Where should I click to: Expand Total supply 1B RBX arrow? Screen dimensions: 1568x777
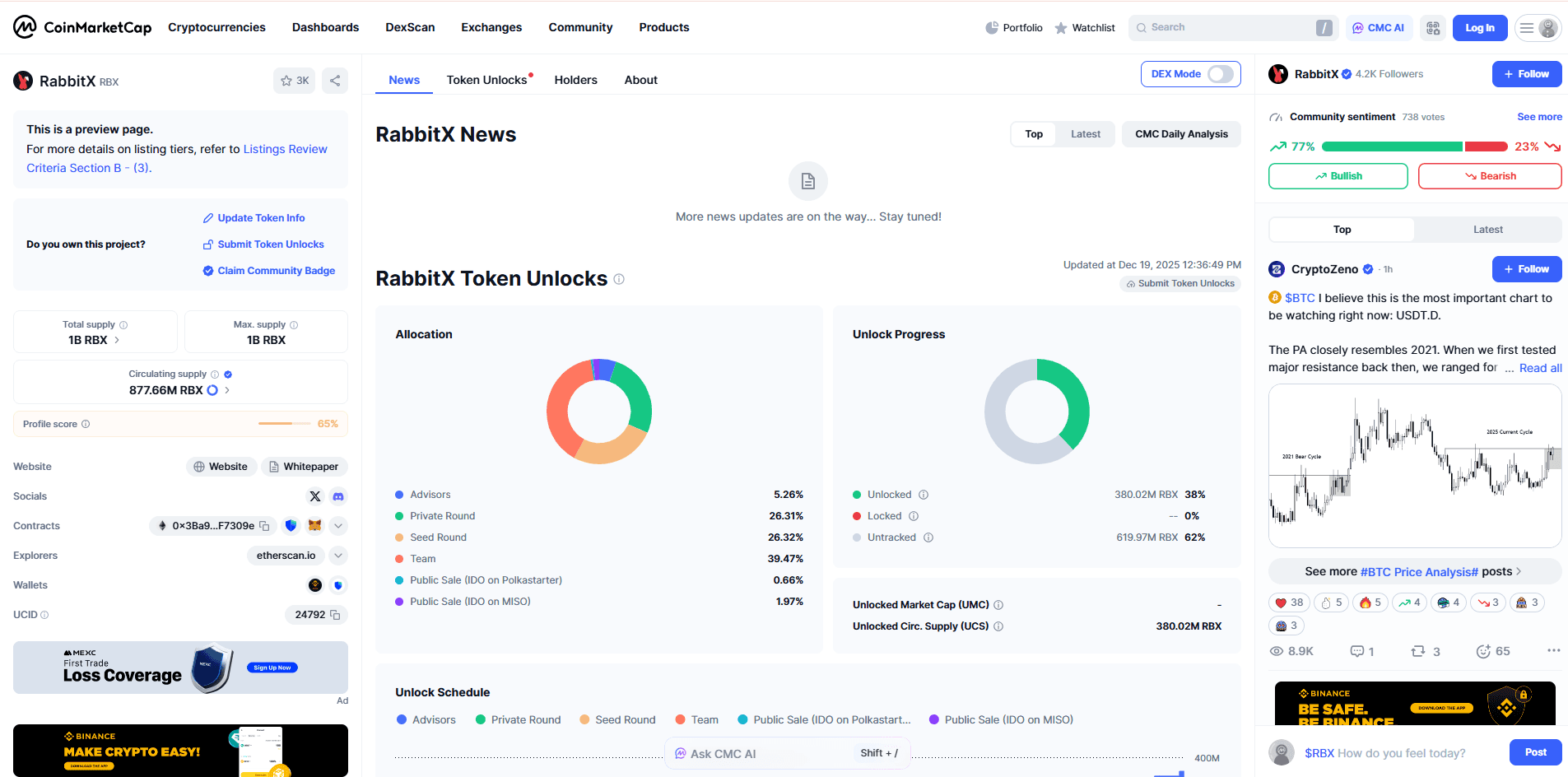pos(117,340)
